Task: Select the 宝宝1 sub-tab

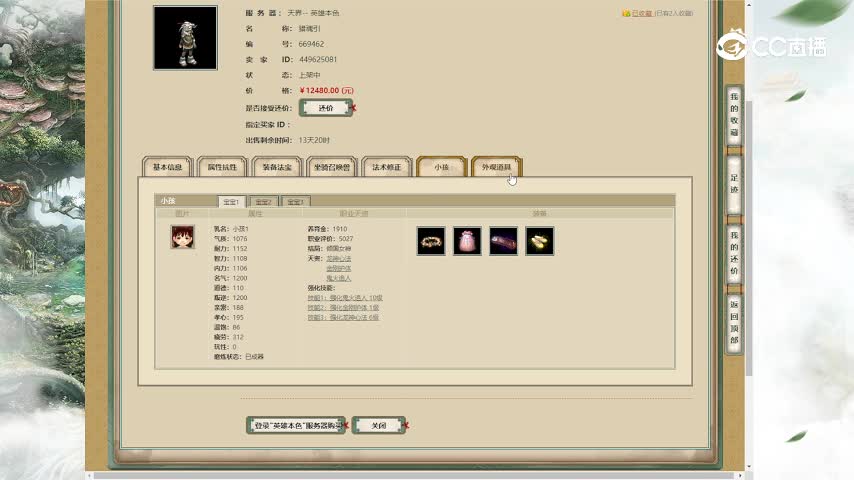Action: point(231,202)
